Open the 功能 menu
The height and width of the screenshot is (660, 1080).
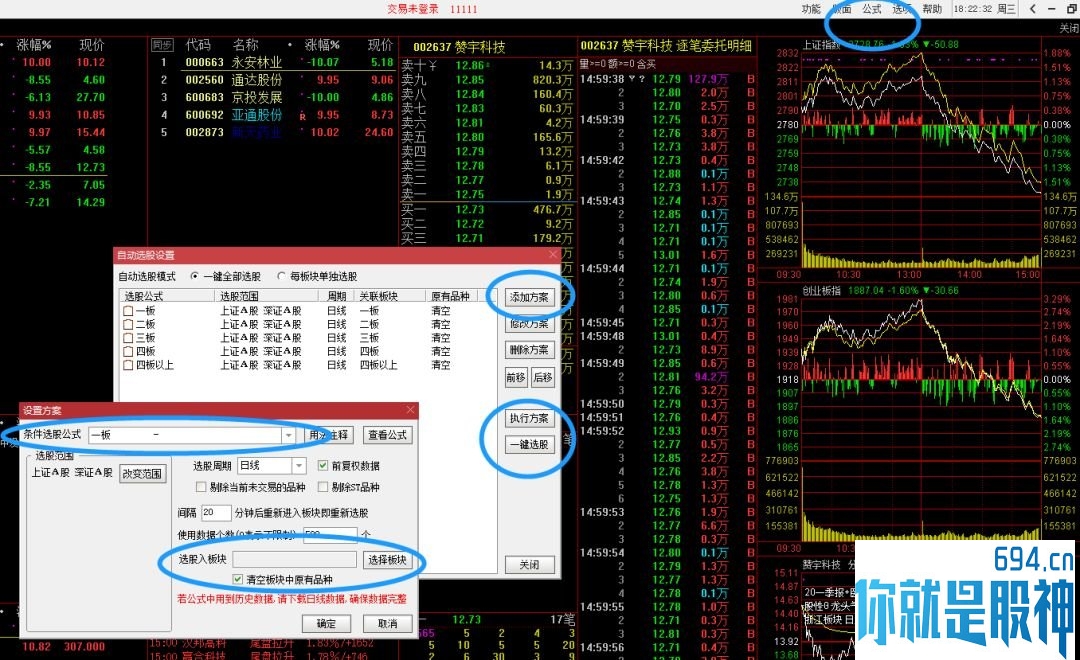click(811, 9)
